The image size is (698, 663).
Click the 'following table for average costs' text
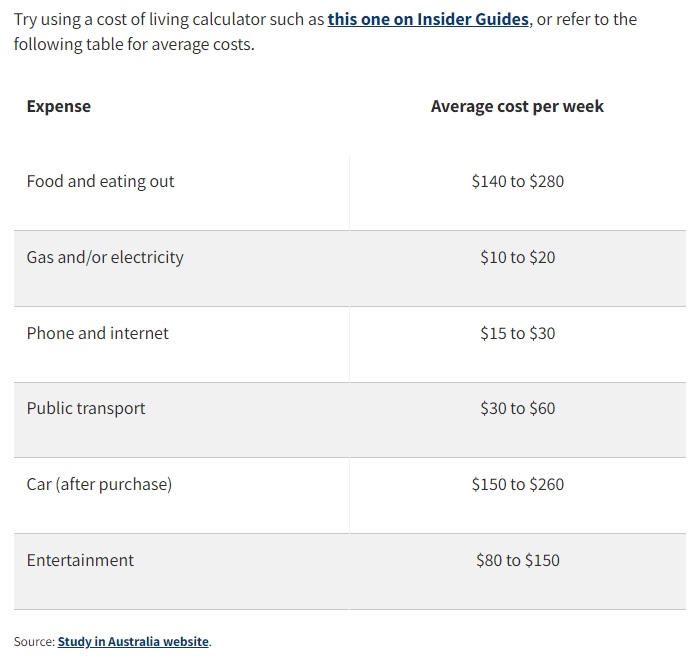[134, 45]
